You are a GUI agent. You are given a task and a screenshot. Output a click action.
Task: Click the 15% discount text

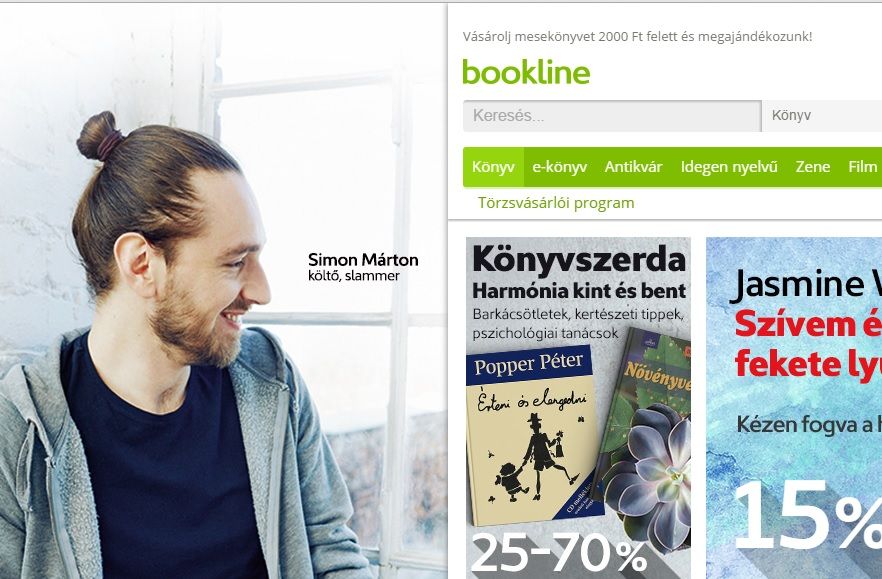pyautogui.click(x=808, y=517)
